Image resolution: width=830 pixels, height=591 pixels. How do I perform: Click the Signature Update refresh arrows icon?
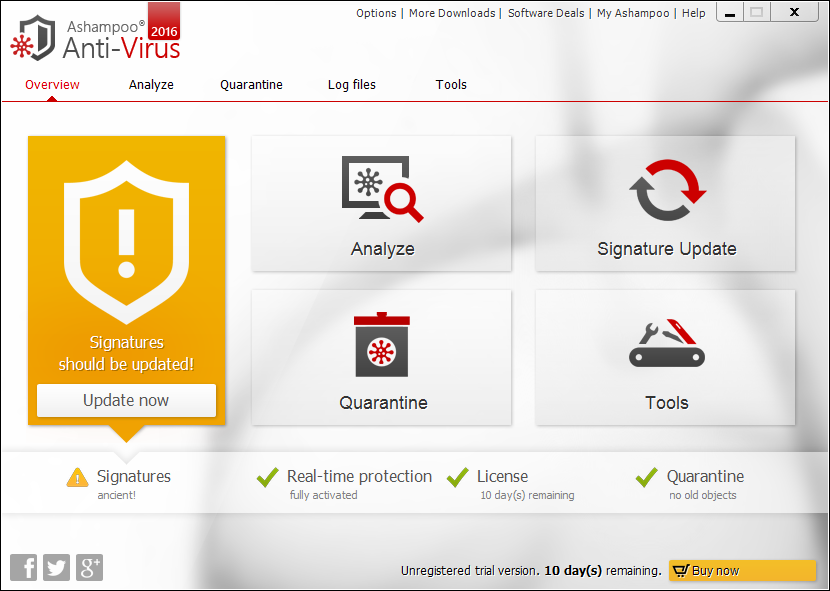click(x=667, y=190)
